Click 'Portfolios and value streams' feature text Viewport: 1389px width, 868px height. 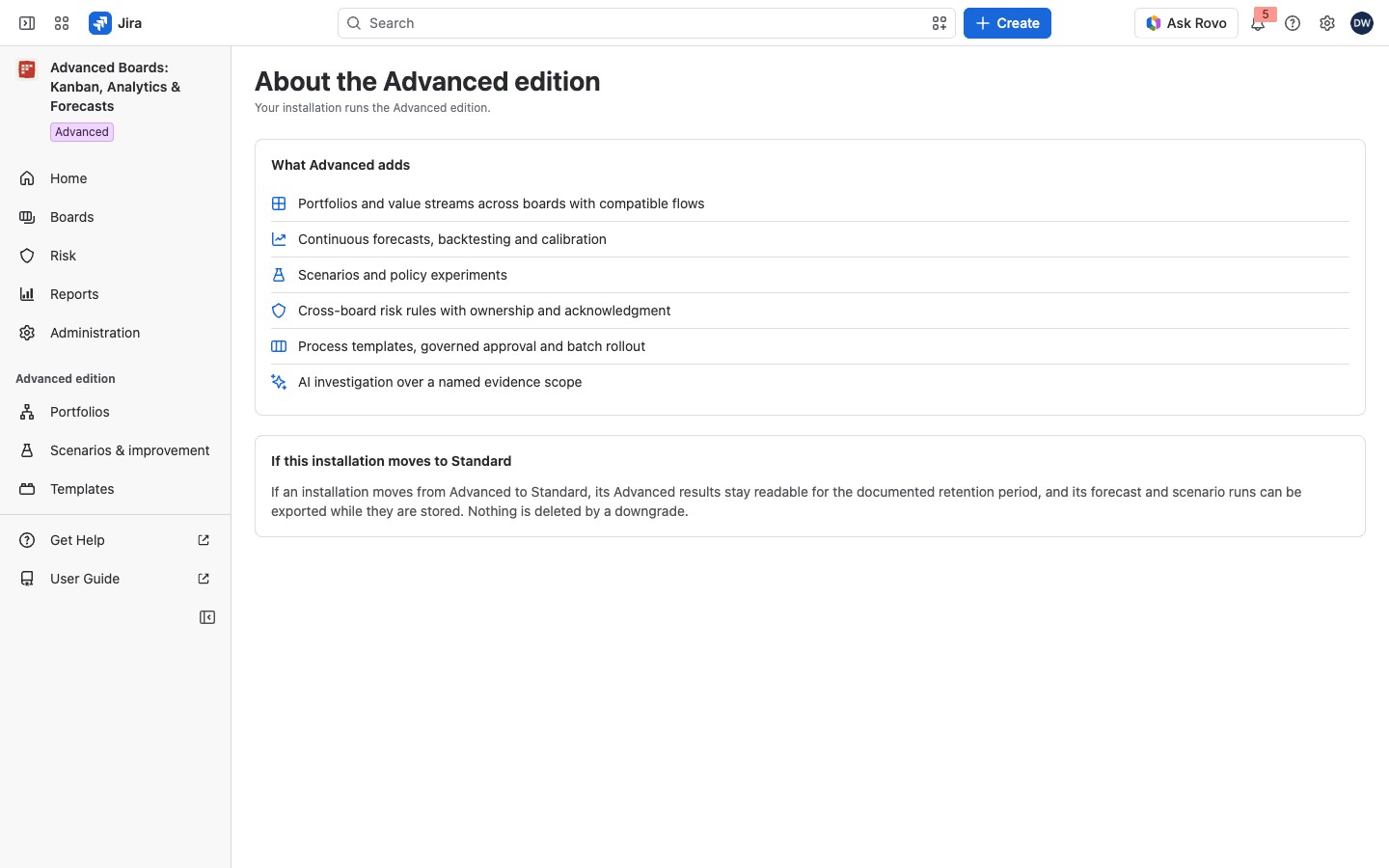502,203
